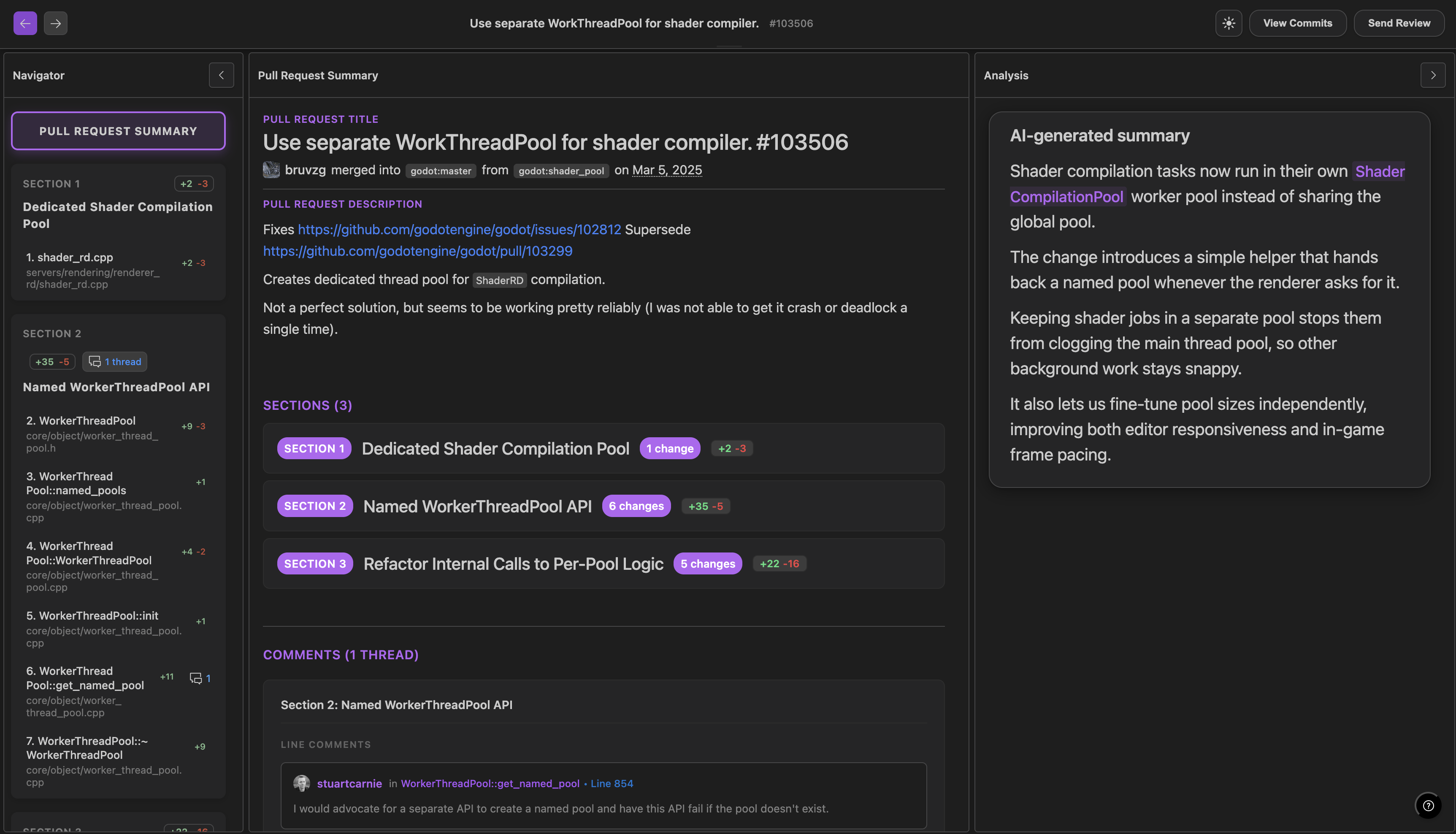Open comment icon on get_named_pool file
Viewport: 1456px width, 834px height.
(x=197, y=678)
